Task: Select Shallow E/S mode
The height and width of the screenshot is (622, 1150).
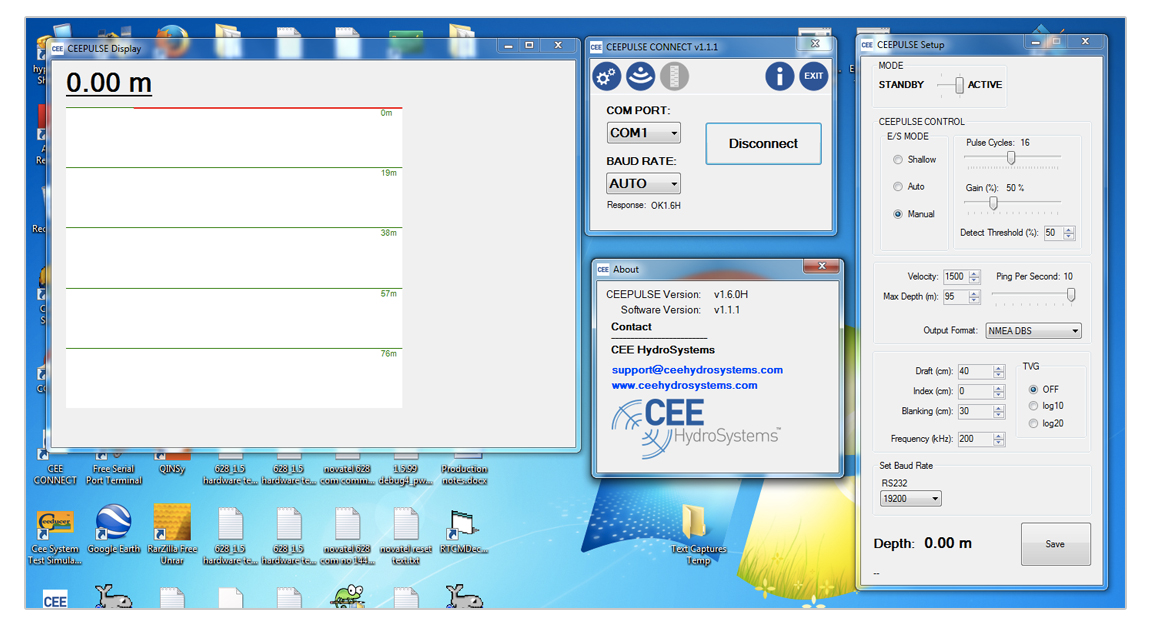Action: 898,159
